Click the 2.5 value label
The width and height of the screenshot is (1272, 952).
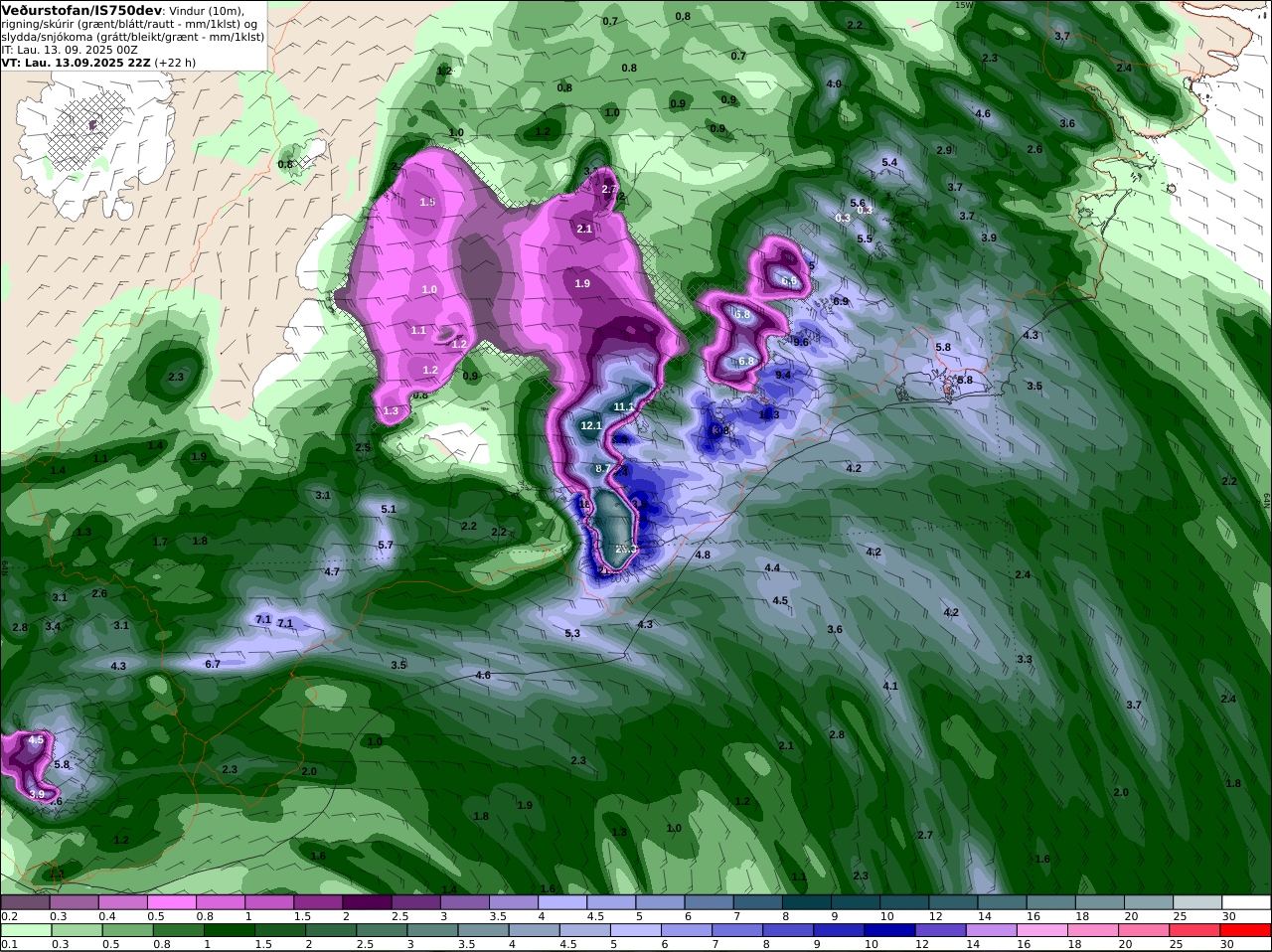(x=363, y=447)
